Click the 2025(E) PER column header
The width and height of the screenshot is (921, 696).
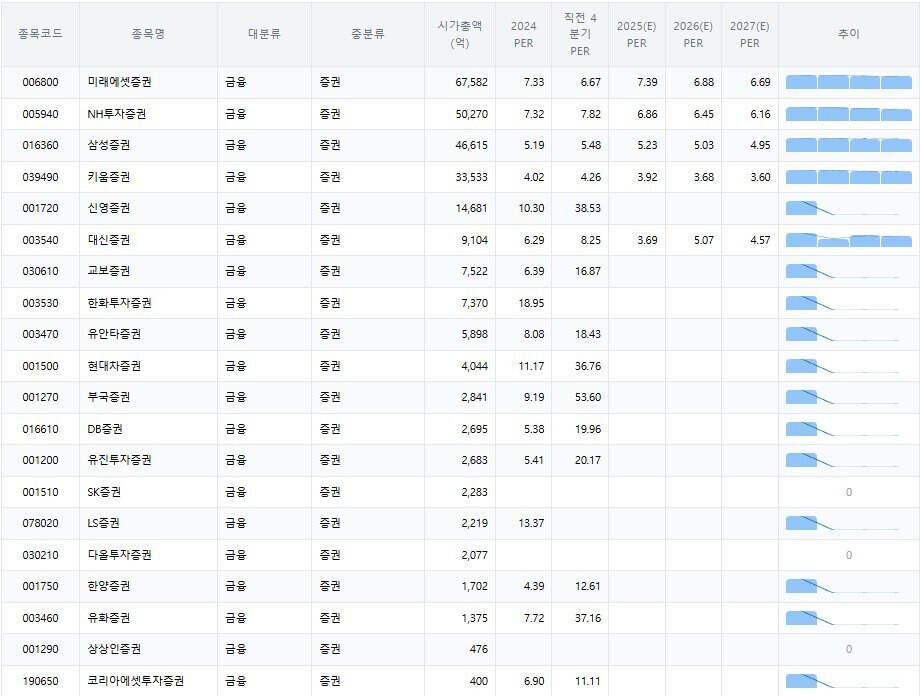pyautogui.click(x=636, y=34)
